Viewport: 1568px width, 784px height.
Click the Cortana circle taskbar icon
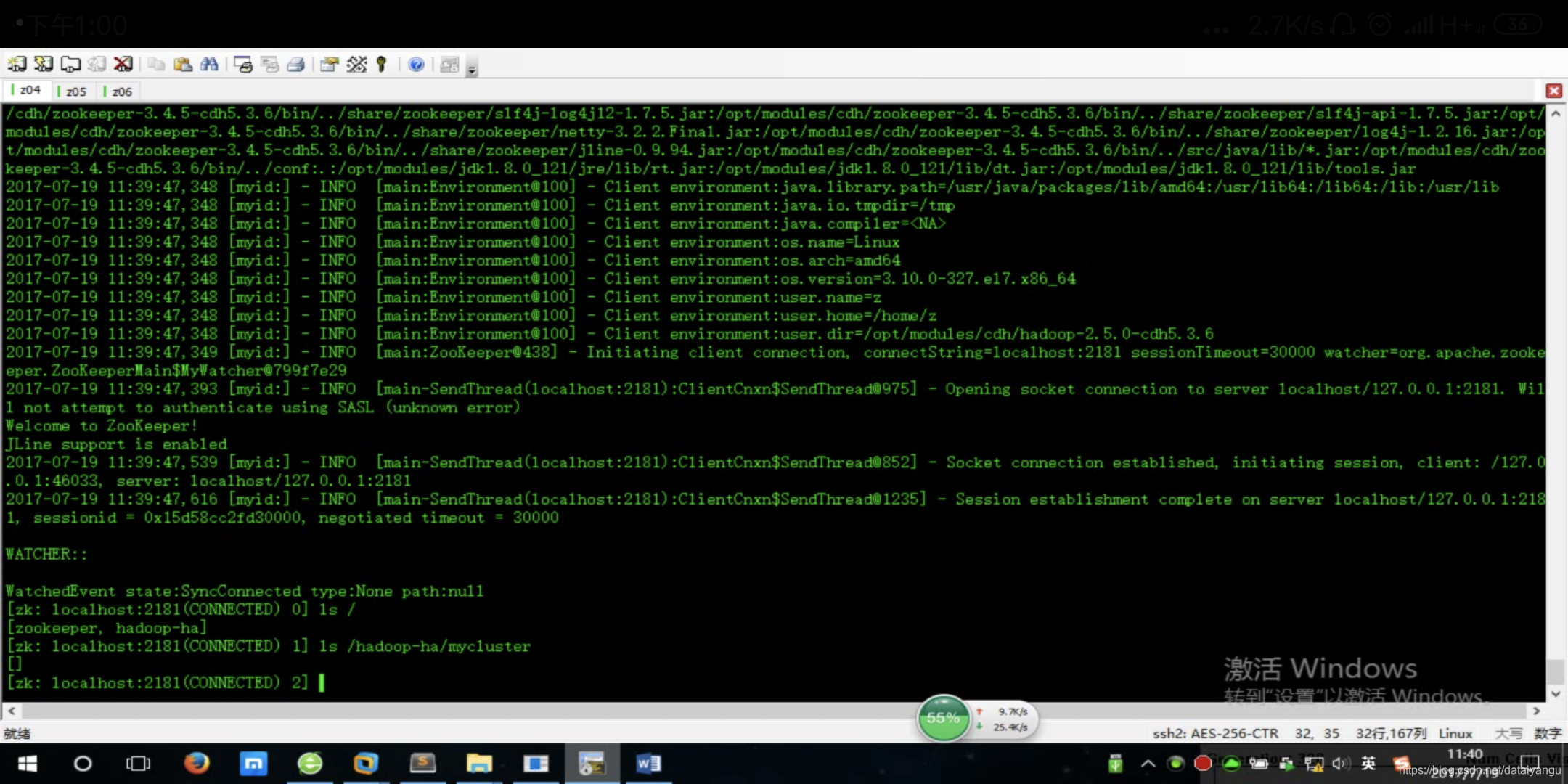[x=83, y=764]
